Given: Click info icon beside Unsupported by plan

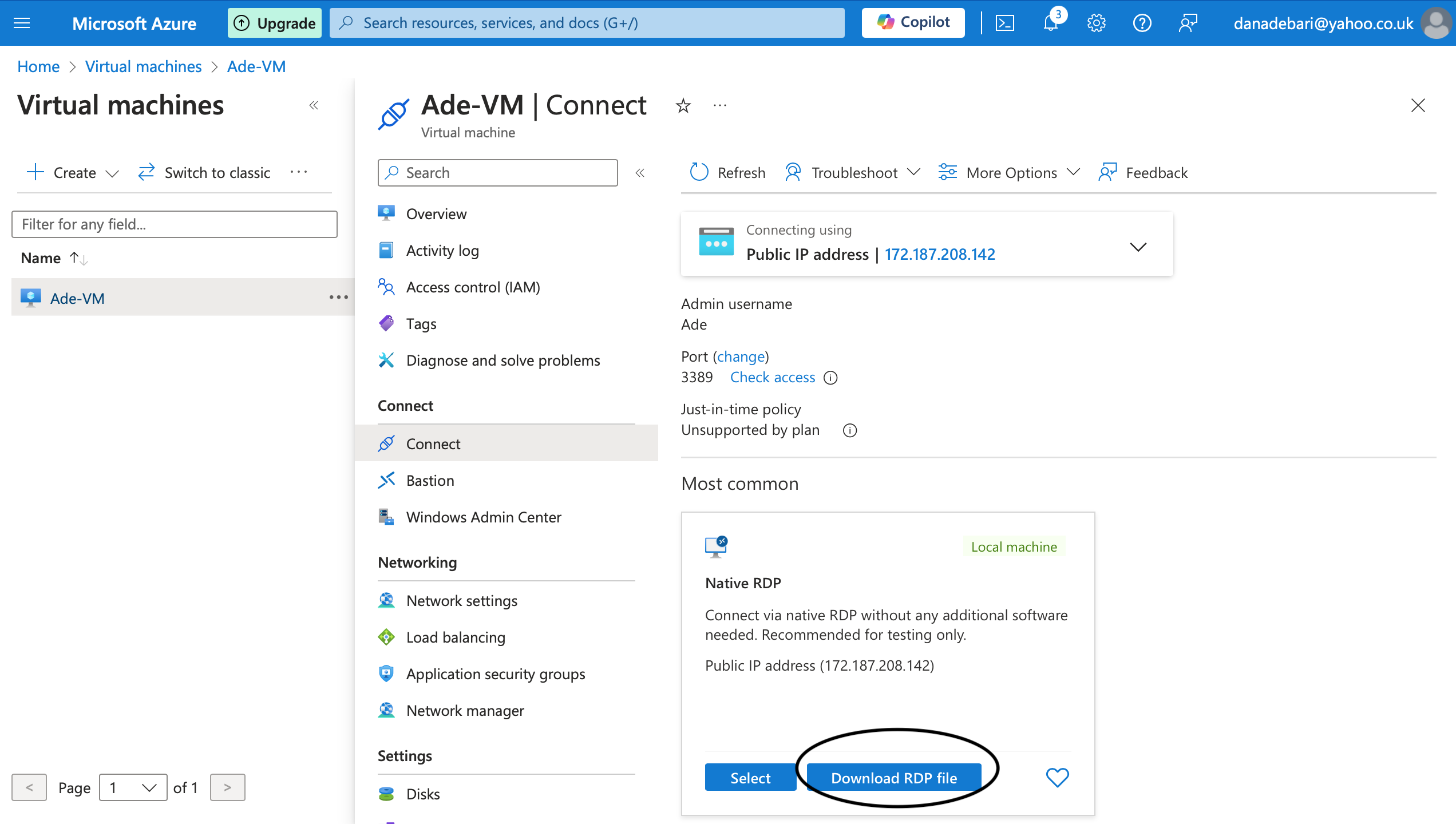Looking at the screenshot, I should point(850,430).
